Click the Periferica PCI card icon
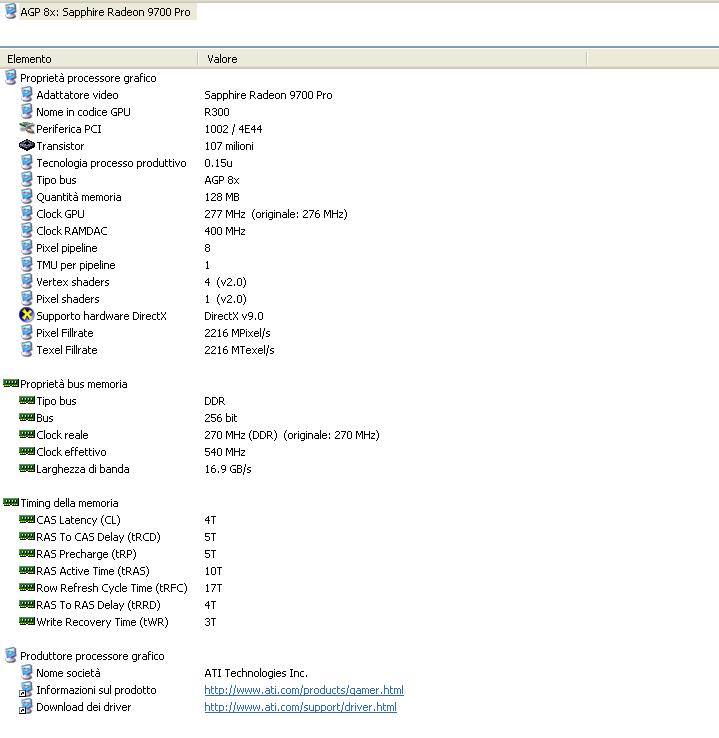 point(27,128)
